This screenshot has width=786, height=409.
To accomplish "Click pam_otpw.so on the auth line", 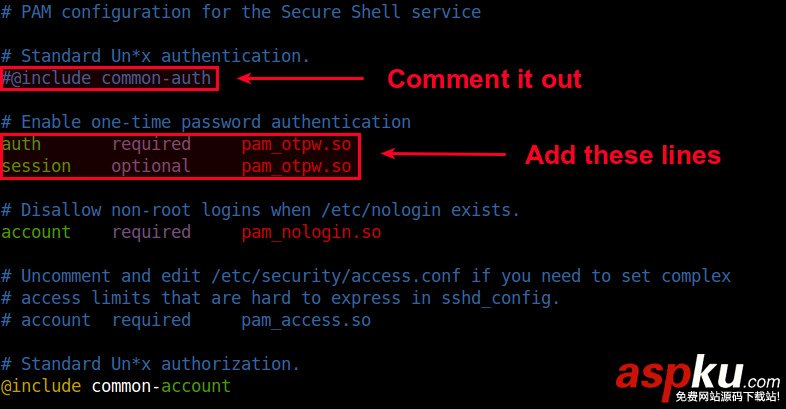I will point(296,144).
